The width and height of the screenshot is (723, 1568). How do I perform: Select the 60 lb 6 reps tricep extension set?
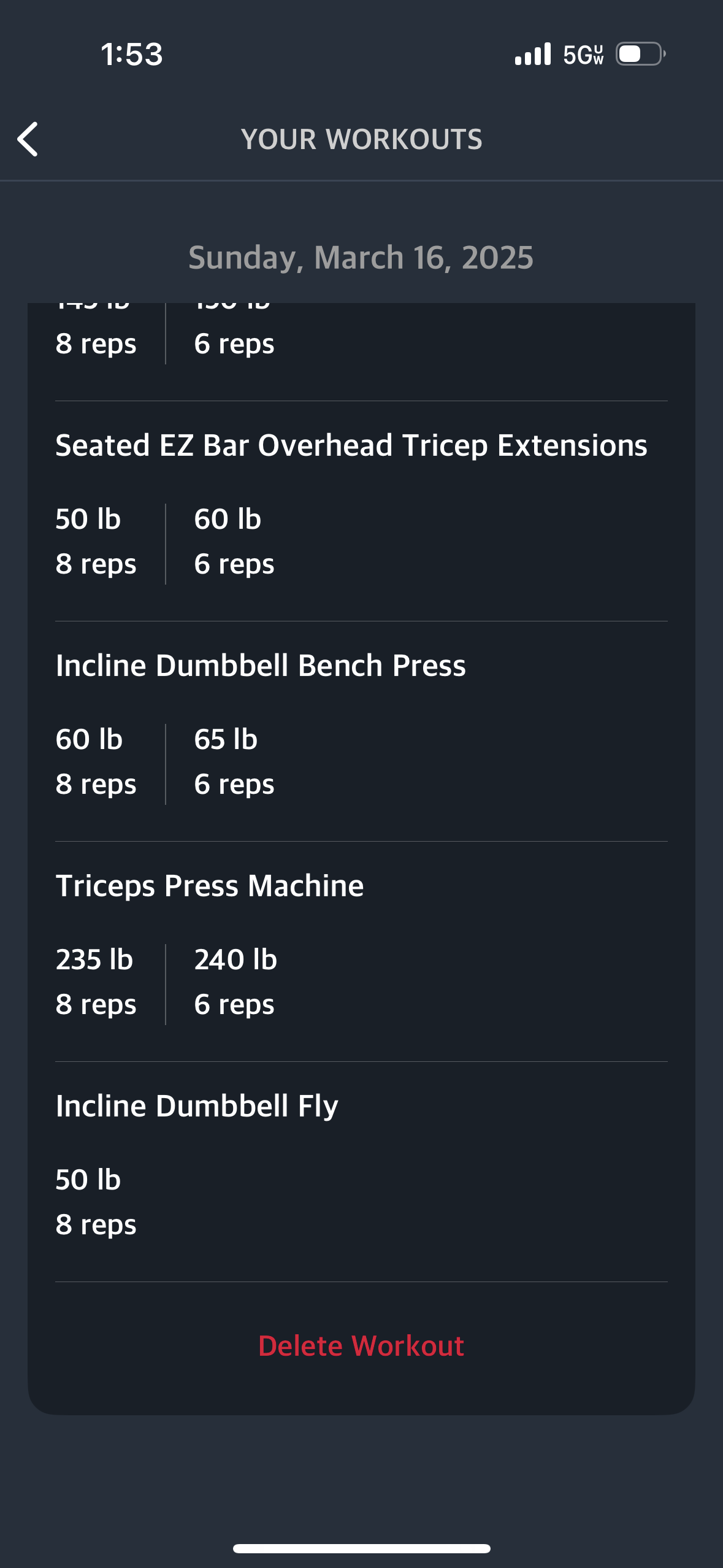234,542
